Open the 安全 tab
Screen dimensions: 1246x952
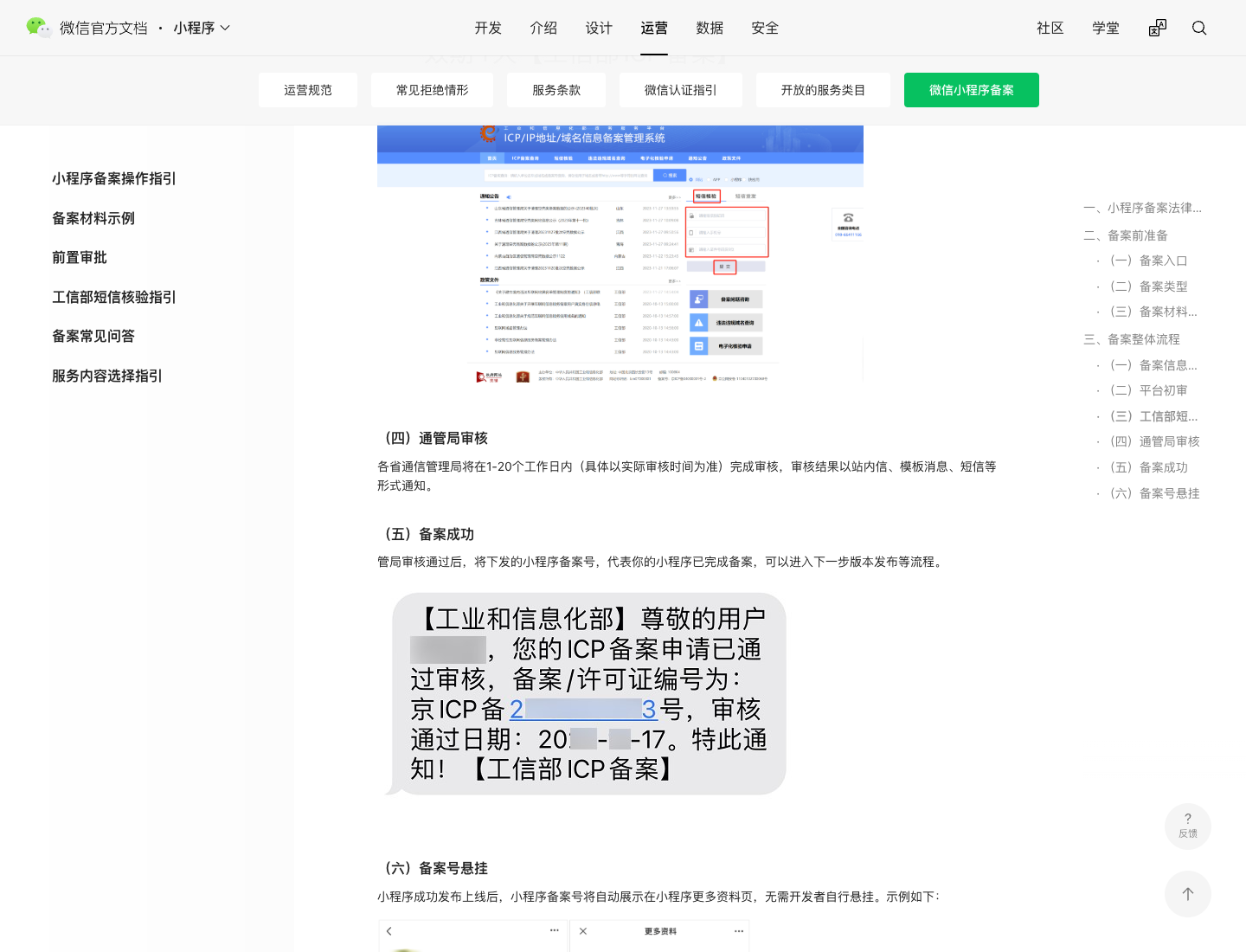pos(765,28)
